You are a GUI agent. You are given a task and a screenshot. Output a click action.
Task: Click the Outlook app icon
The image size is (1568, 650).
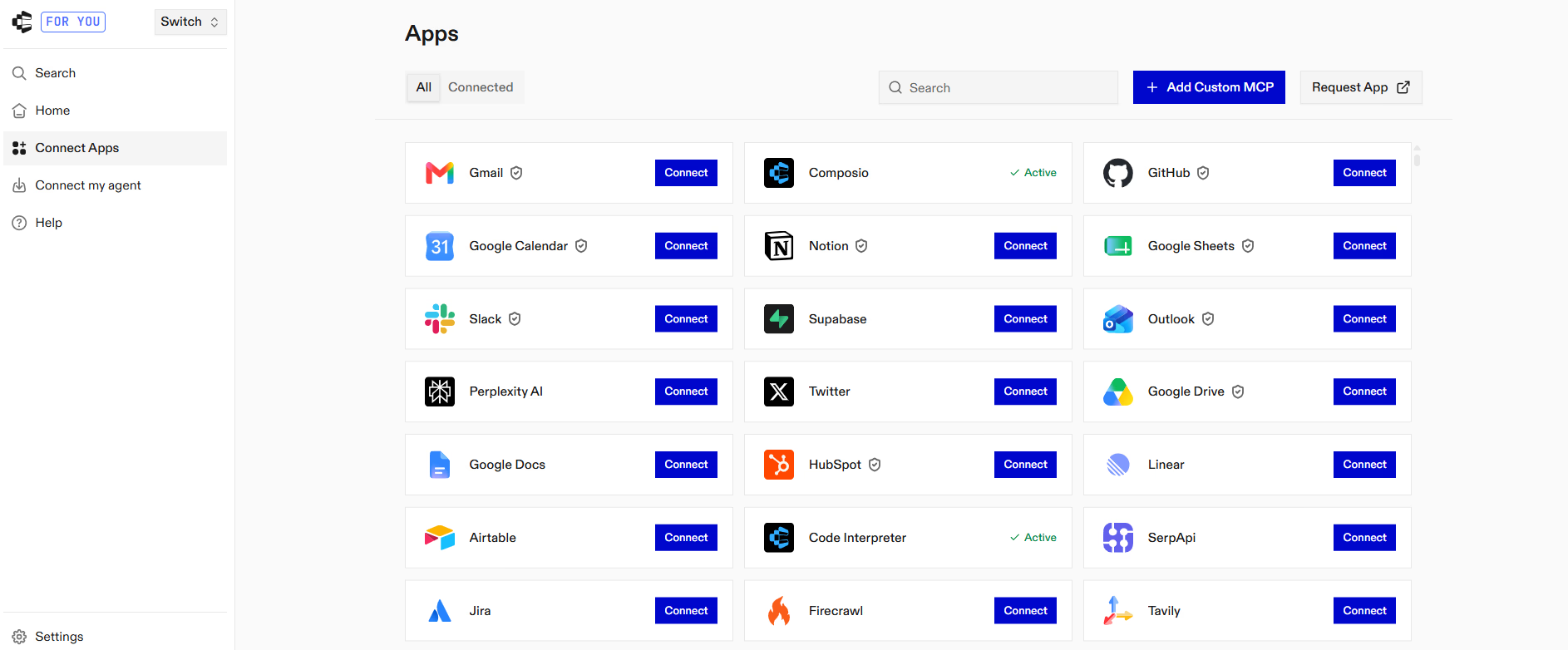coord(1118,319)
